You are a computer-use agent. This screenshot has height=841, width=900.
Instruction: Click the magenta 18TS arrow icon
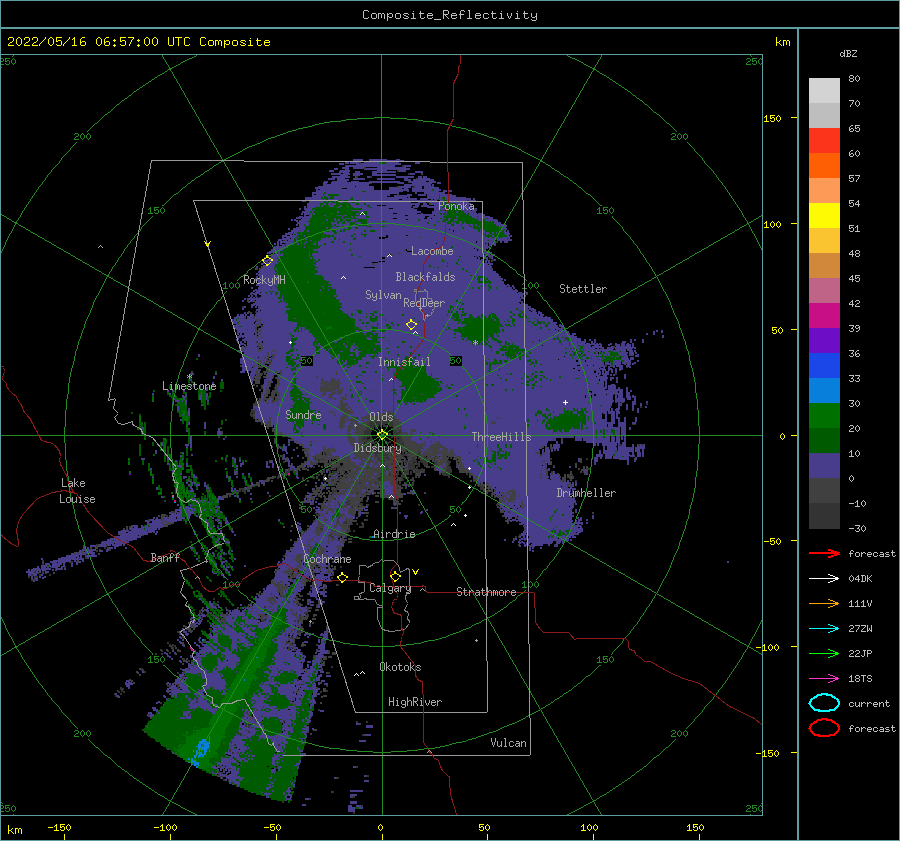click(x=824, y=679)
